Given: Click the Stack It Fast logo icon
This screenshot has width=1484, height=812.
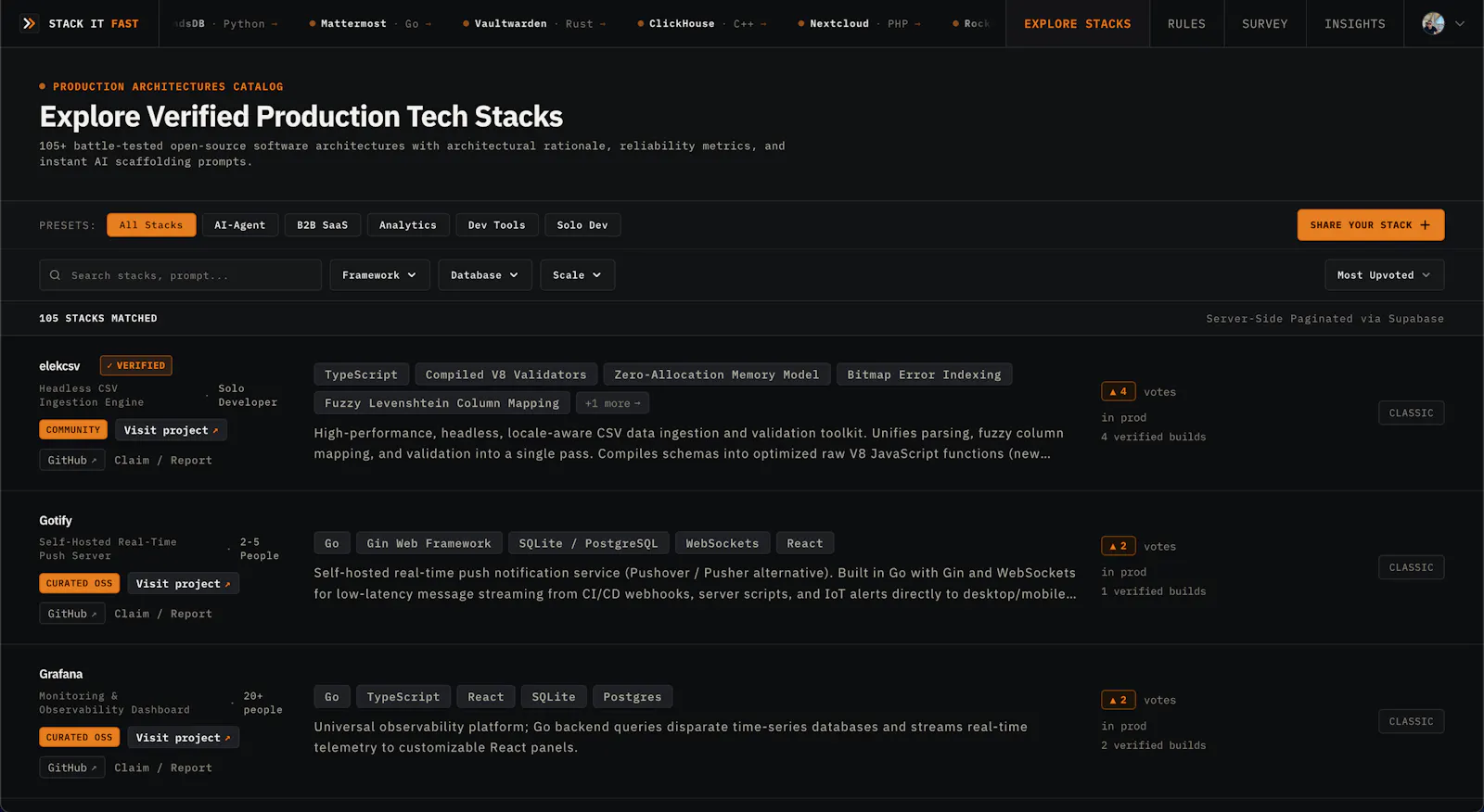Looking at the screenshot, I should [29, 23].
